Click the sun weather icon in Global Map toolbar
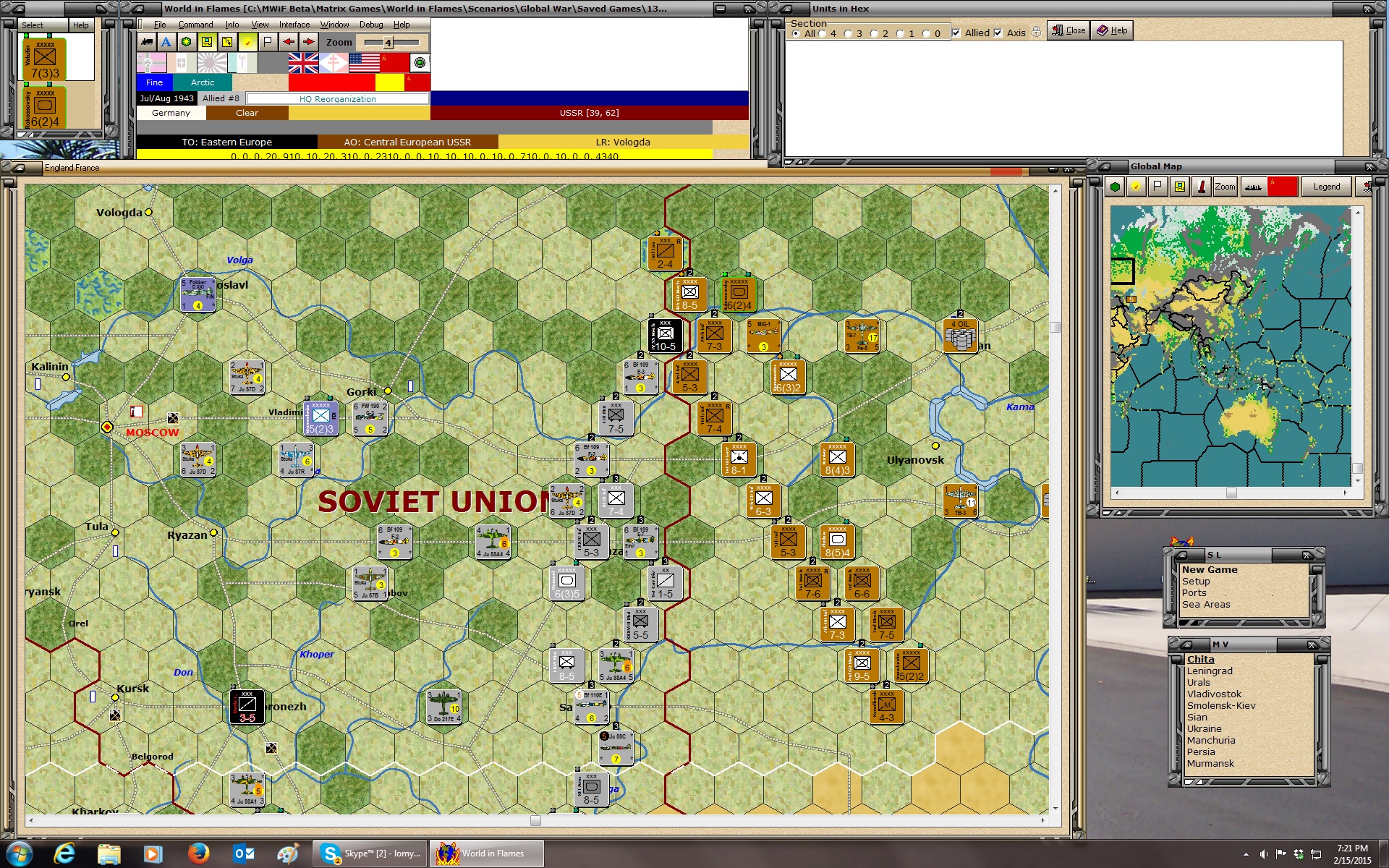This screenshot has height=868, width=1389. pyautogui.click(x=1137, y=187)
